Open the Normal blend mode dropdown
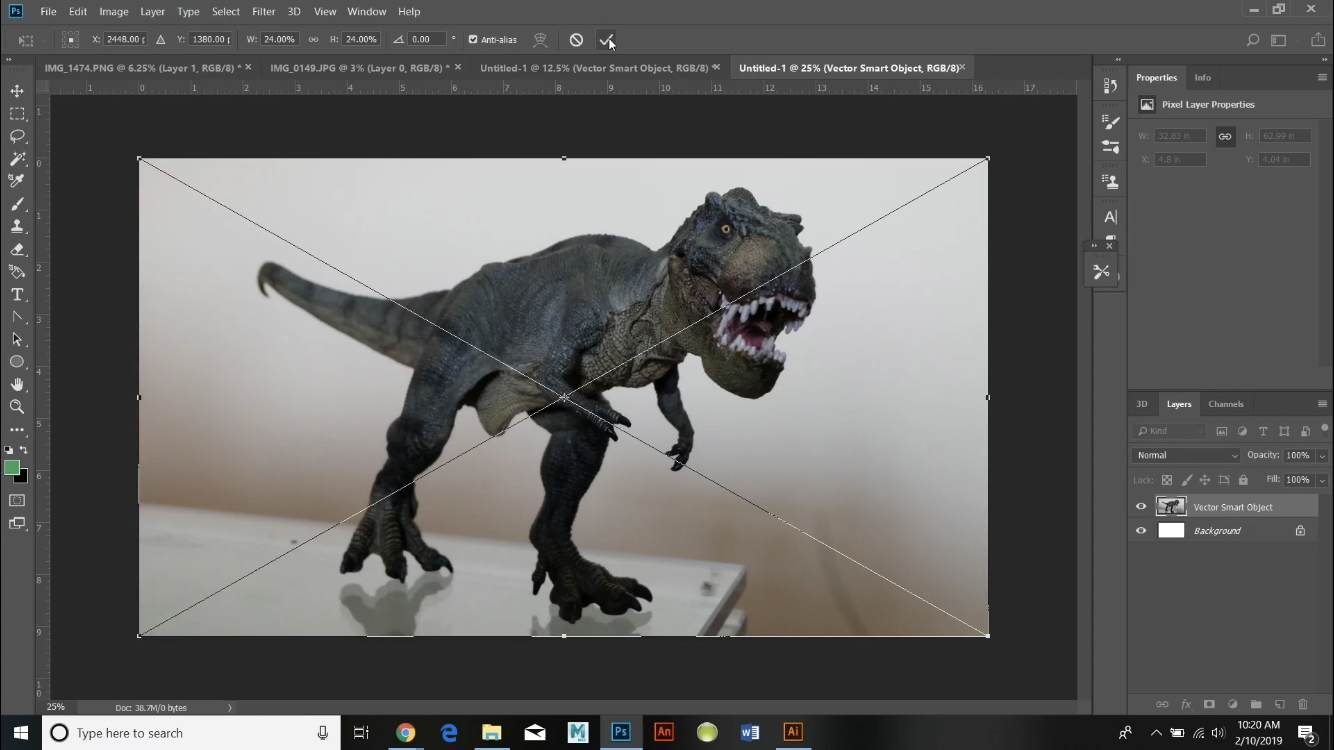This screenshot has width=1334, height=750. coord(1185,455)
